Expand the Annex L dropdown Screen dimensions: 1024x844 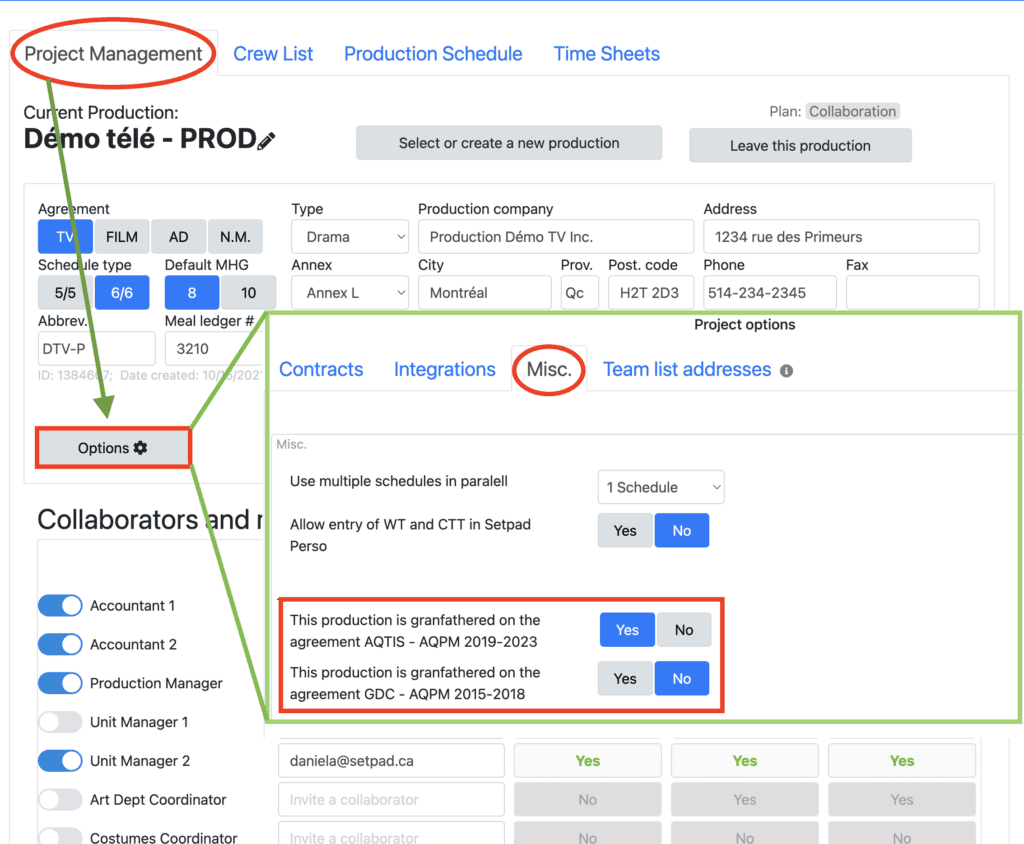(350, 293)
